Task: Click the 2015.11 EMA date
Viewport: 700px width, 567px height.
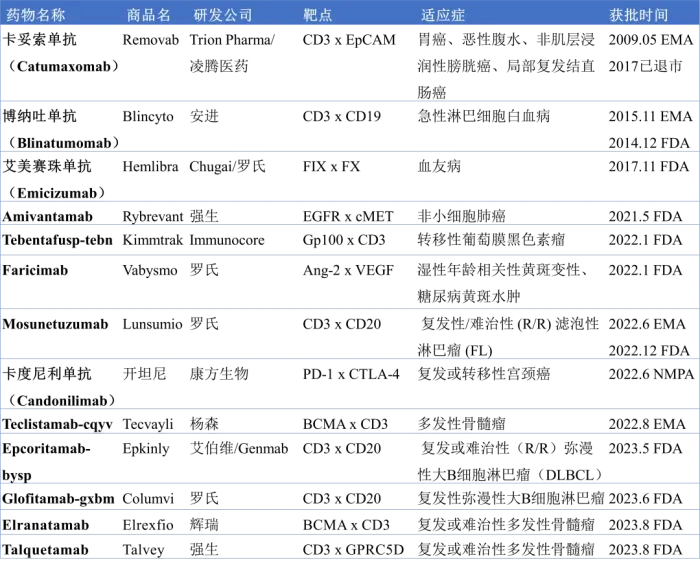Action: 650,116
